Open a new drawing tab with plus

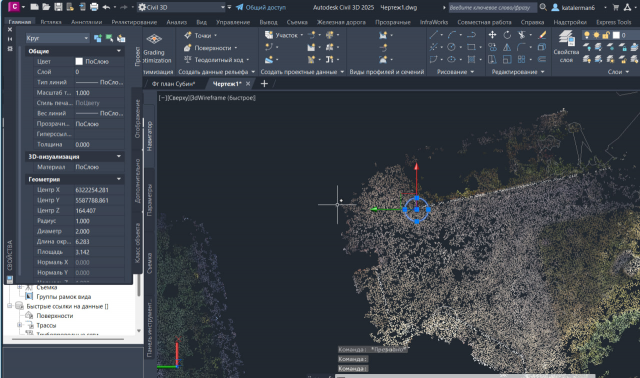pyautogui.click(x=264, y=84)
